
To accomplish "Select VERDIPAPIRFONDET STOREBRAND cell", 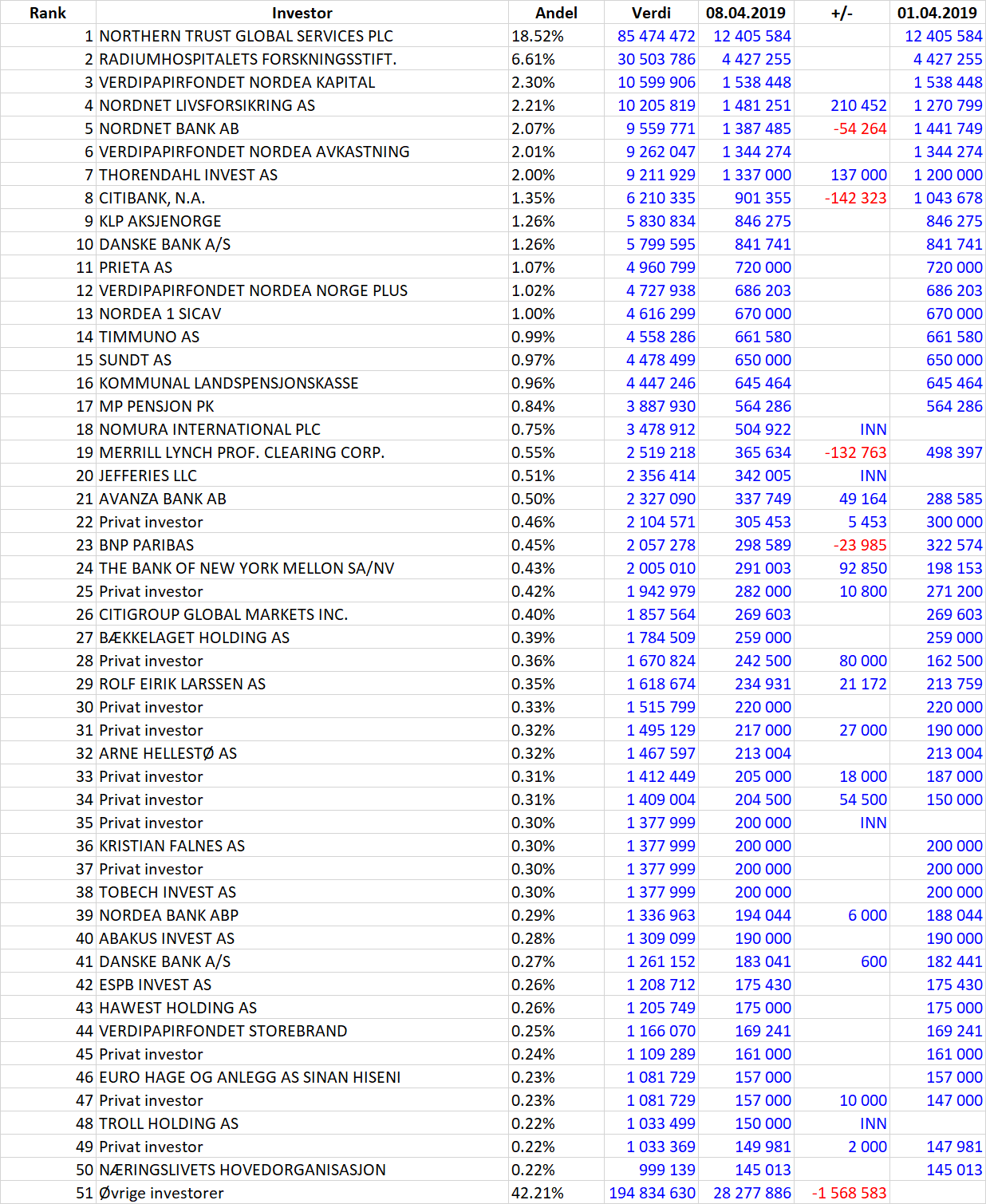I will [302, 1031].
